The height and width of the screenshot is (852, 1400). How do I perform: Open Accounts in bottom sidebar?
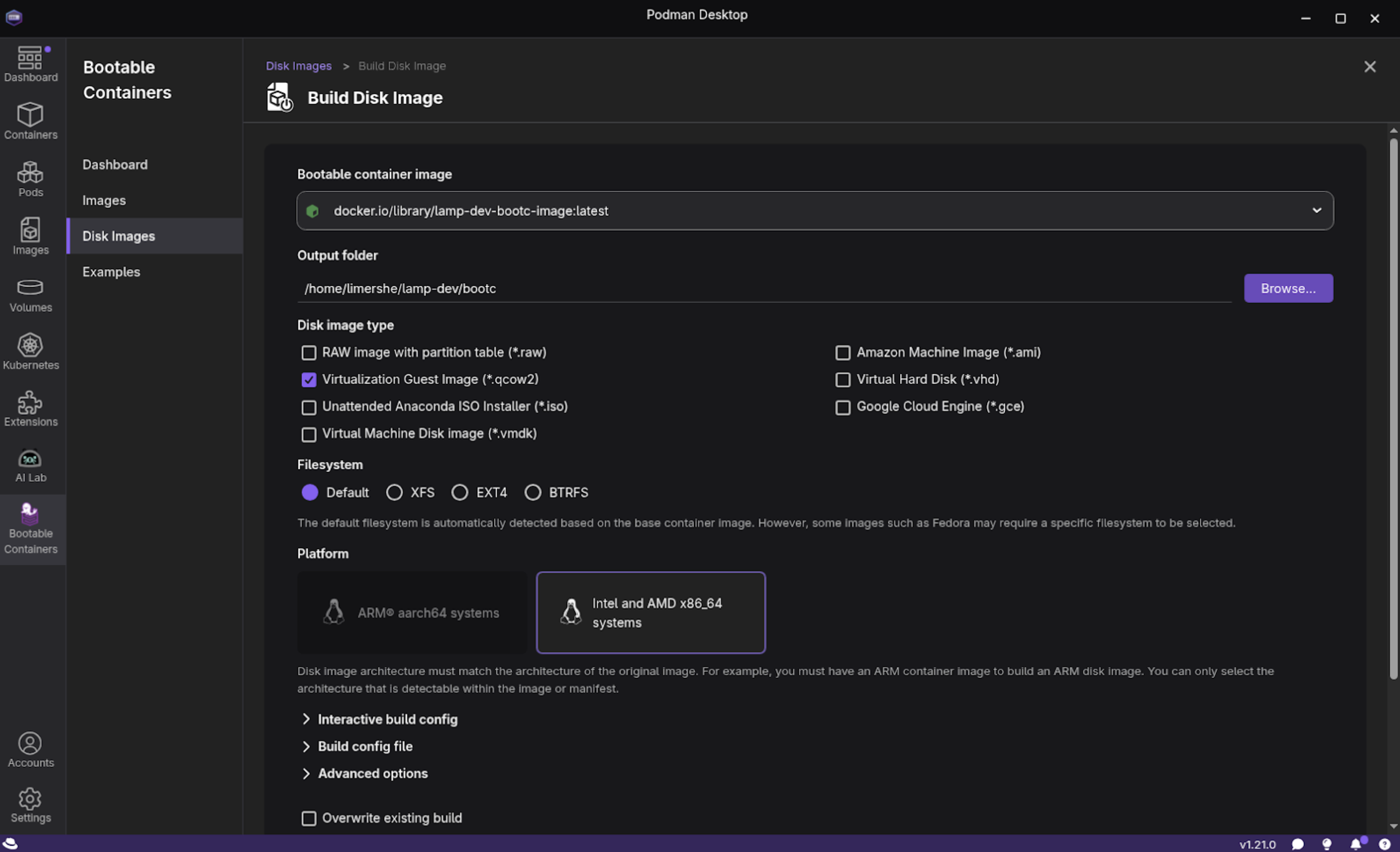click(30, 749)
